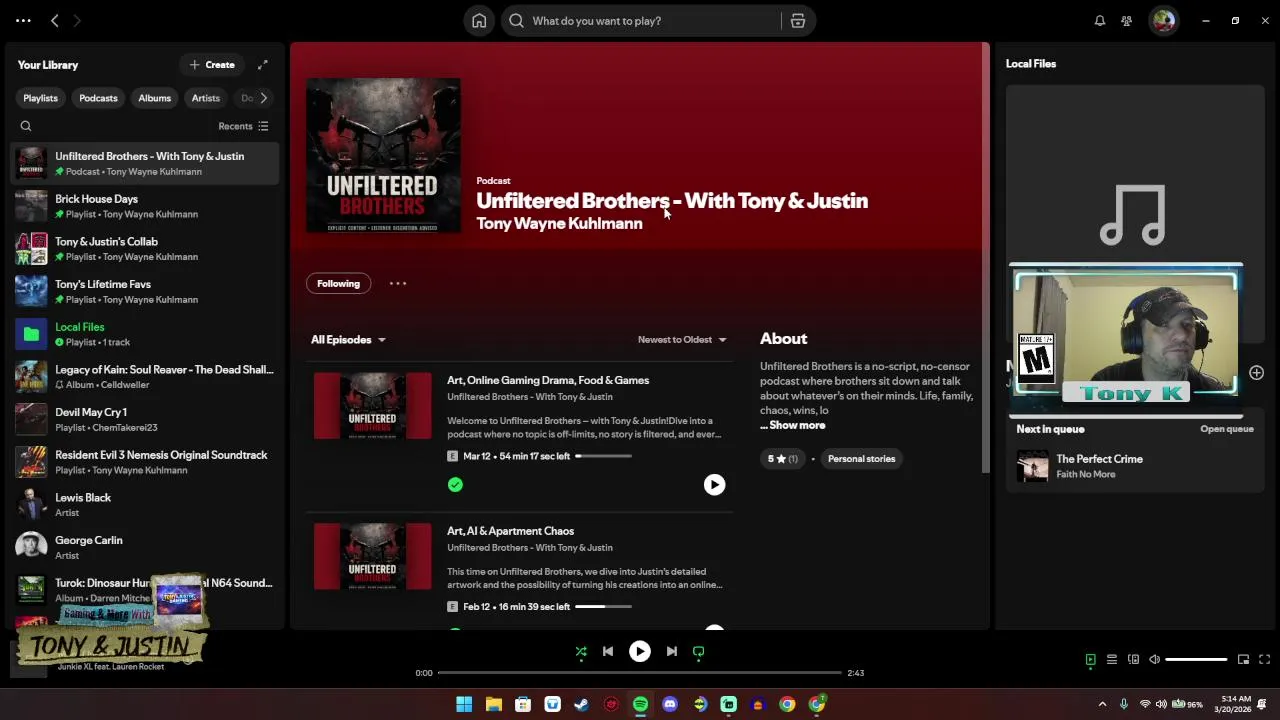
Task: Open Unfiltered Brothers podcast cover art
Action: [383, 155]
